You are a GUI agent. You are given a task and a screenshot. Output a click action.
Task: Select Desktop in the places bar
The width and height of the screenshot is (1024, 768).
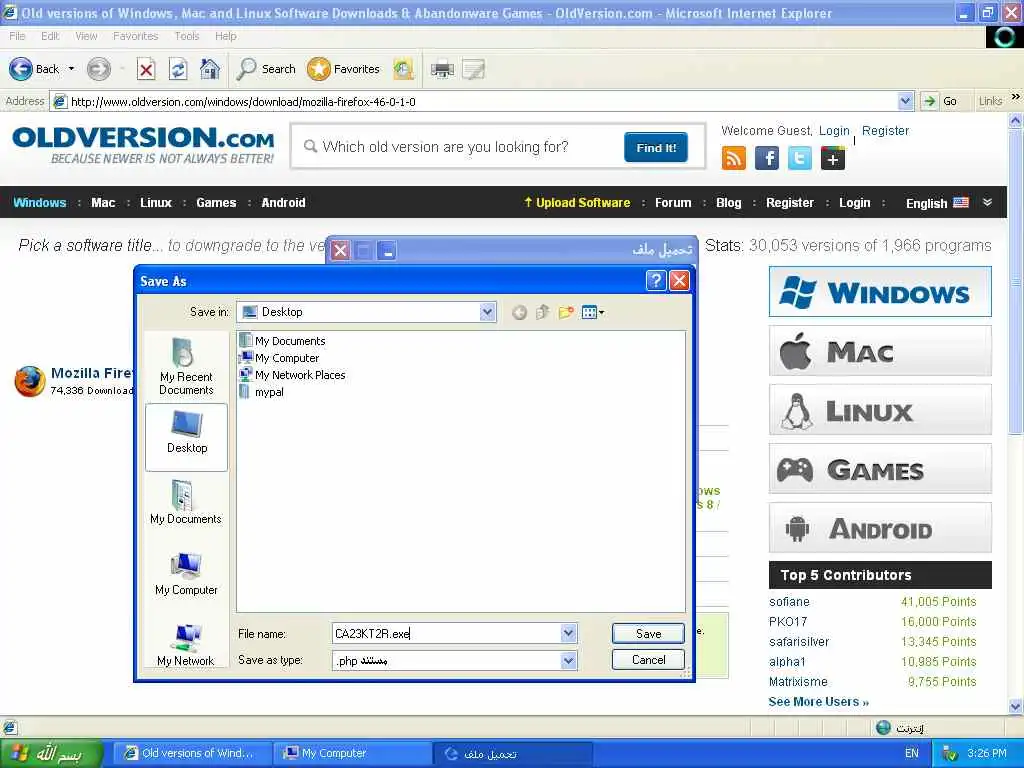(x=186, y=437)
